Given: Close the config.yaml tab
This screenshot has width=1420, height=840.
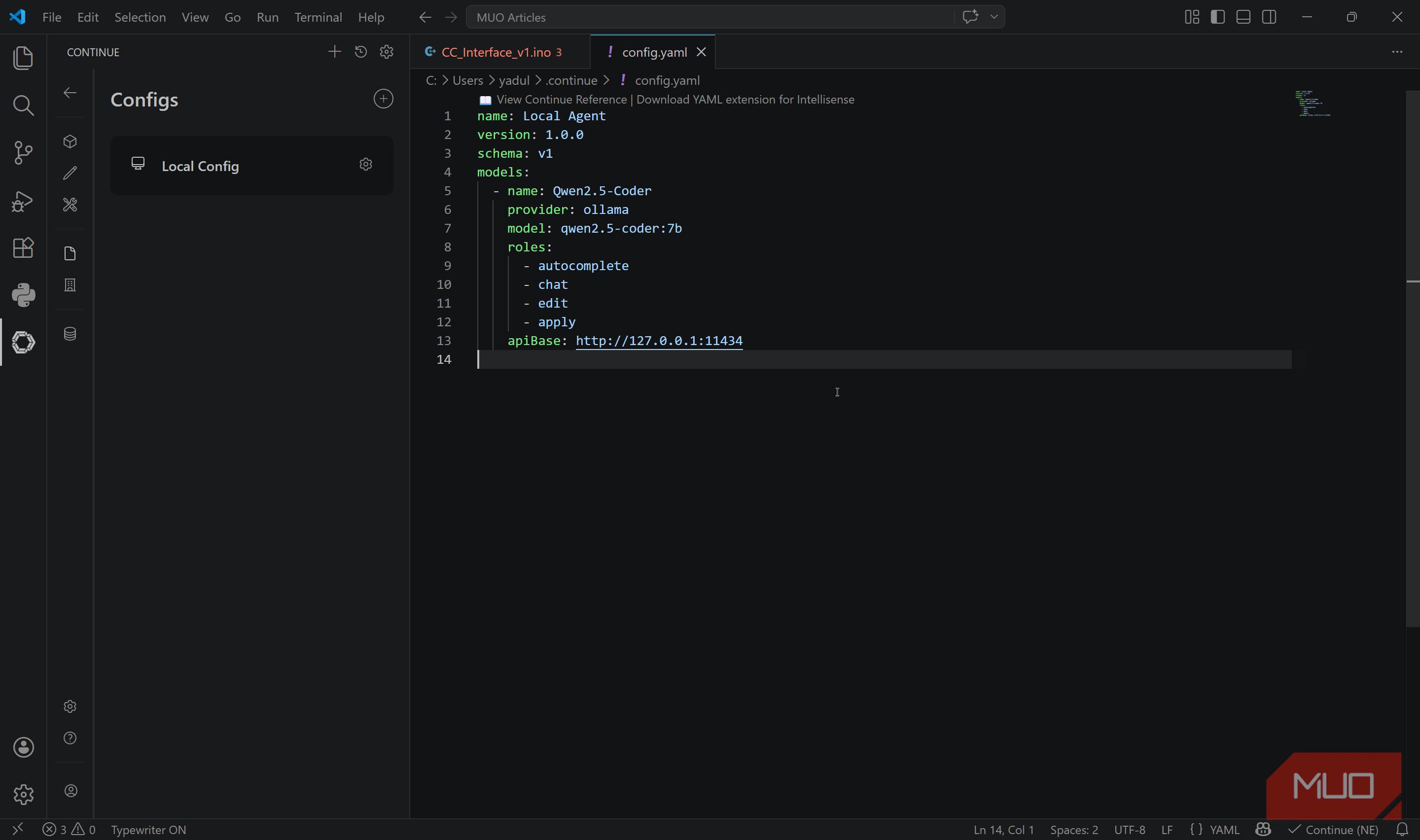Looking at the screenshot, I should [x=701, y=52].
